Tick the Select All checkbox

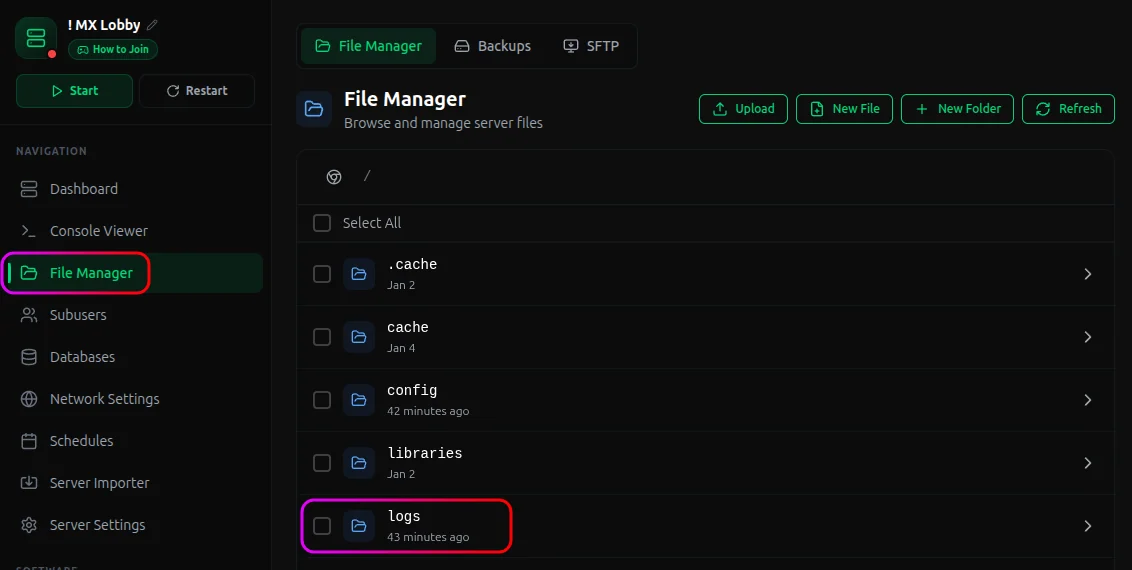(322, 223)
